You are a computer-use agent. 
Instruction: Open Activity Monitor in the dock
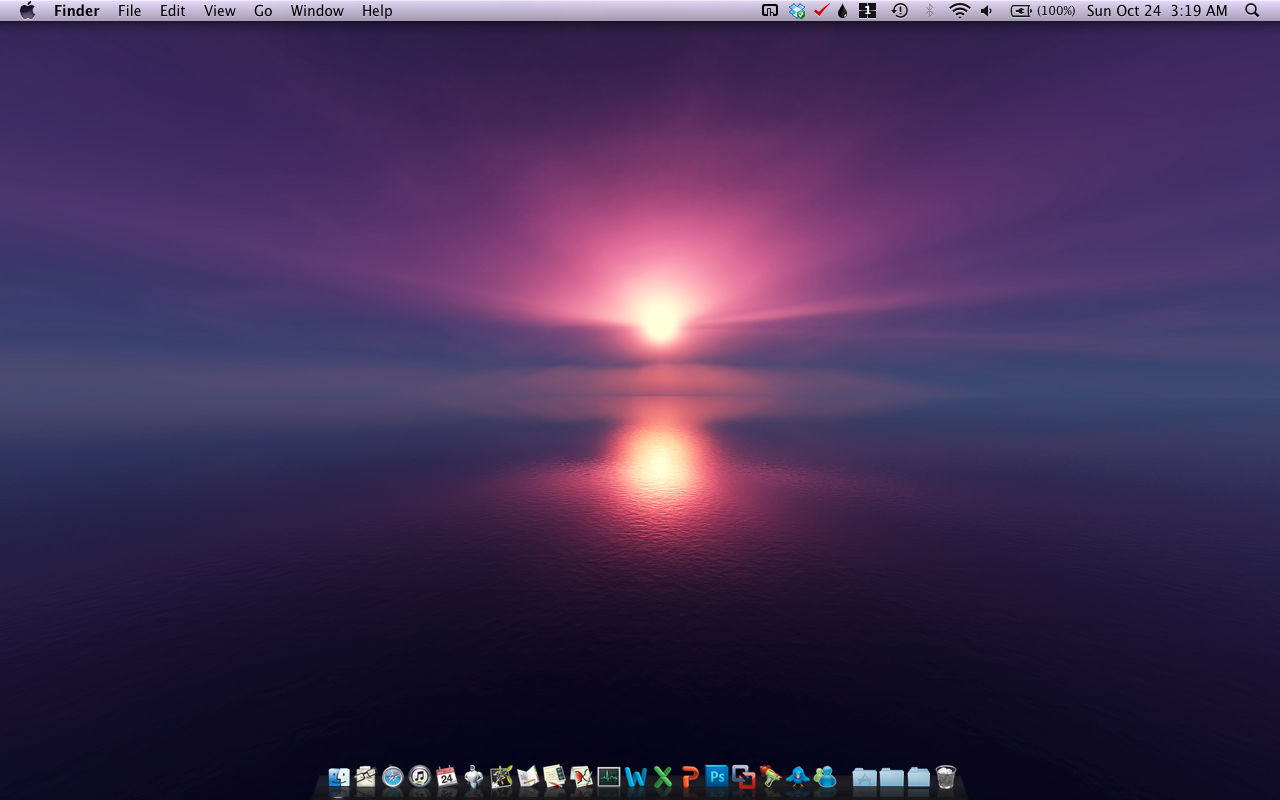point(608,777)
